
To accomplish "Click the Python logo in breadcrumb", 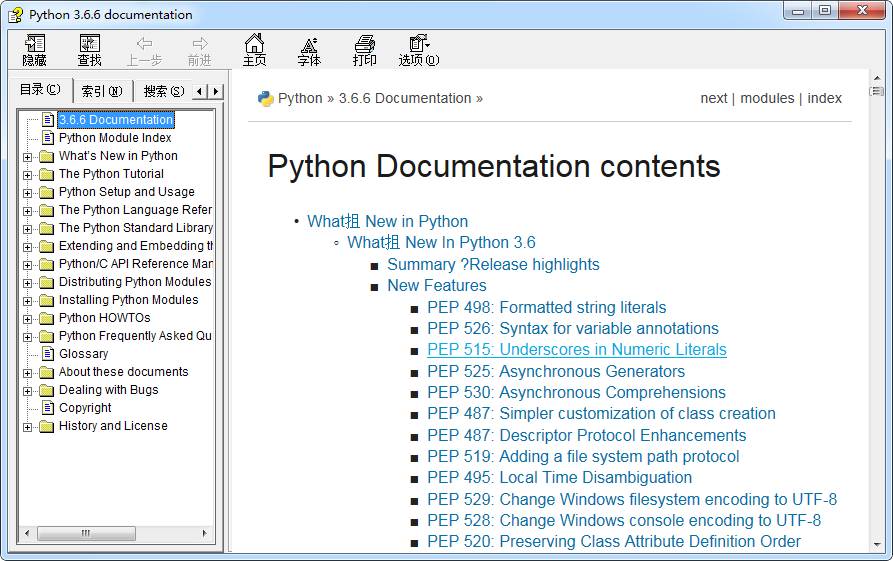I will point(266,98).
